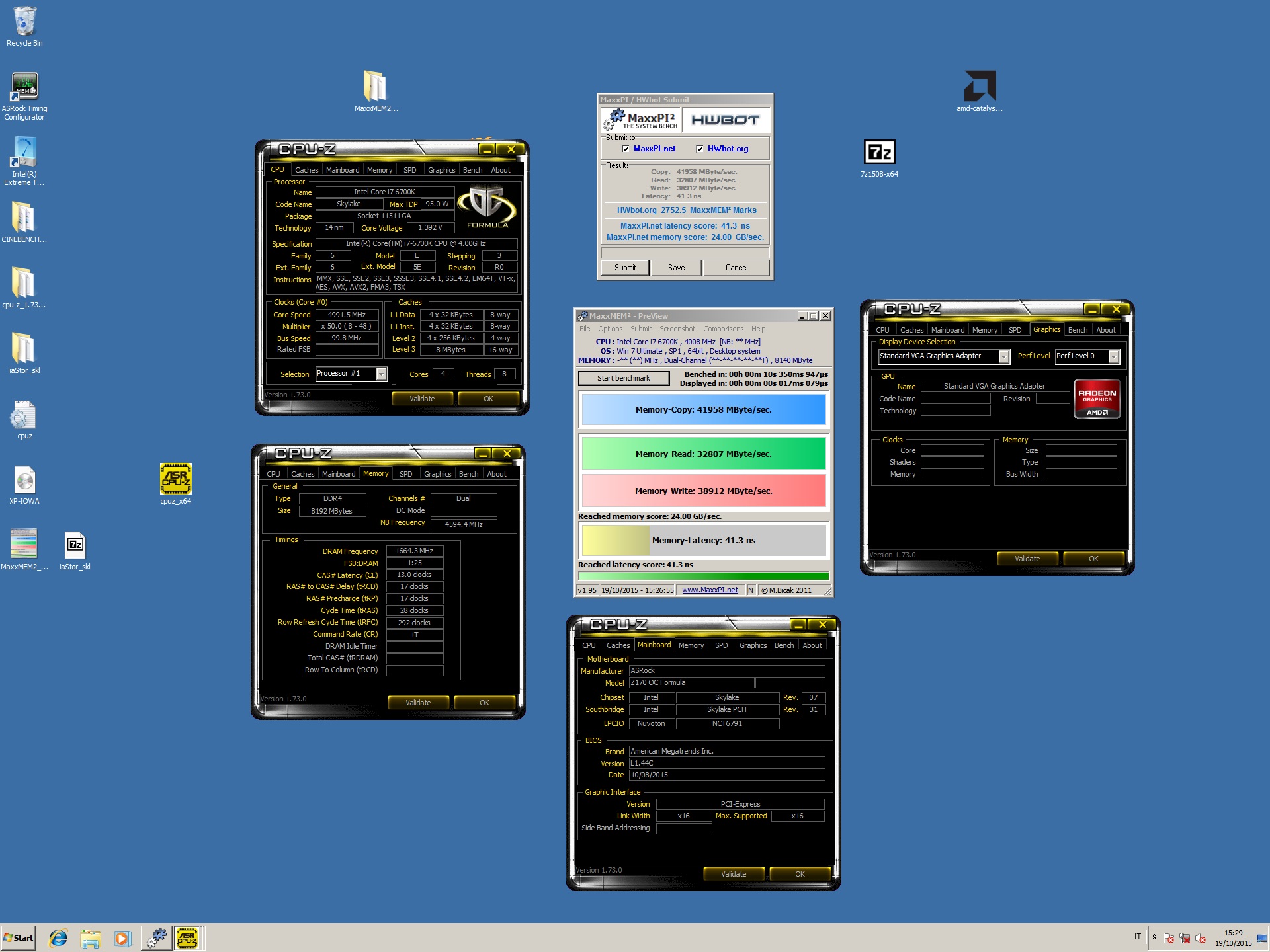Switch to Caches tab in CPU-Z CPU window
Screen dimensions: 1270x952
(x=306, y=170)
